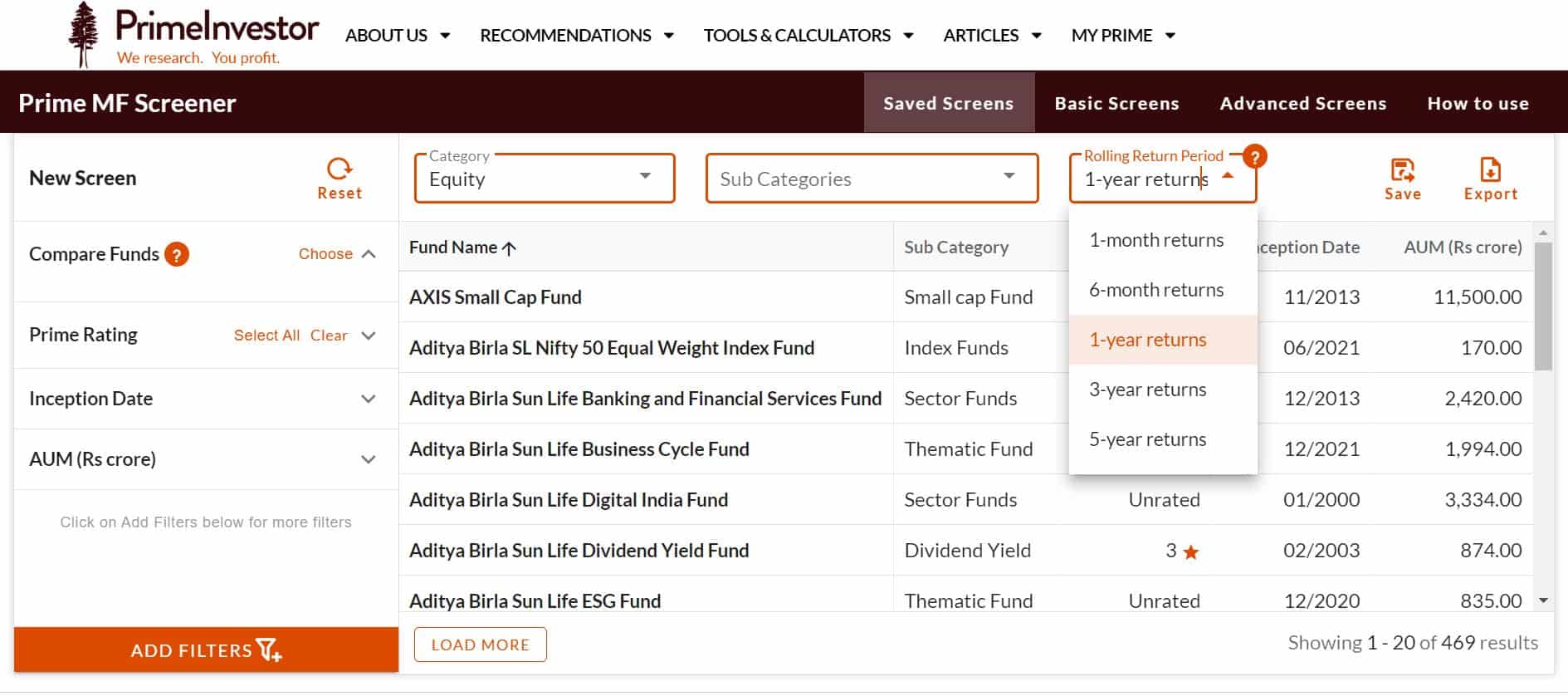Click the ADD FILTERS button
Image resolution: width=1568 pixels, height=696 pixels.
(206, 649)
